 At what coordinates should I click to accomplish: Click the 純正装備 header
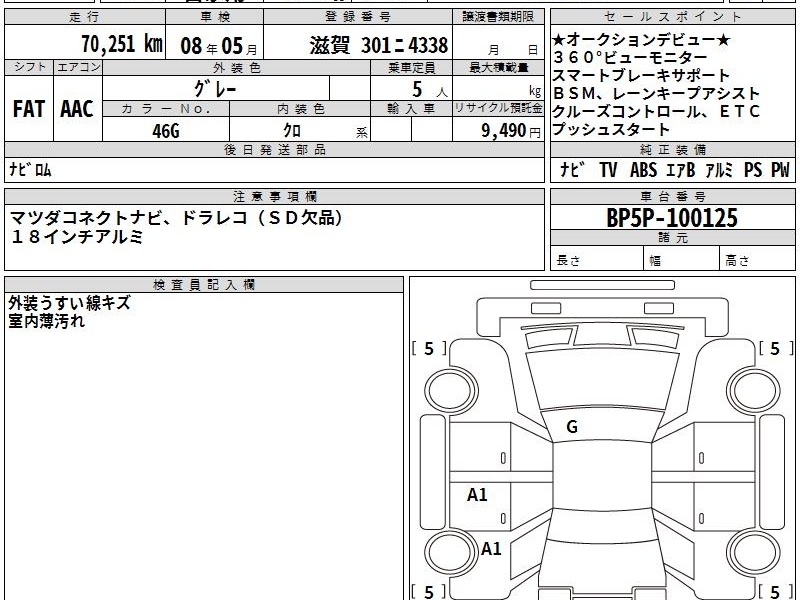(672, 149)
